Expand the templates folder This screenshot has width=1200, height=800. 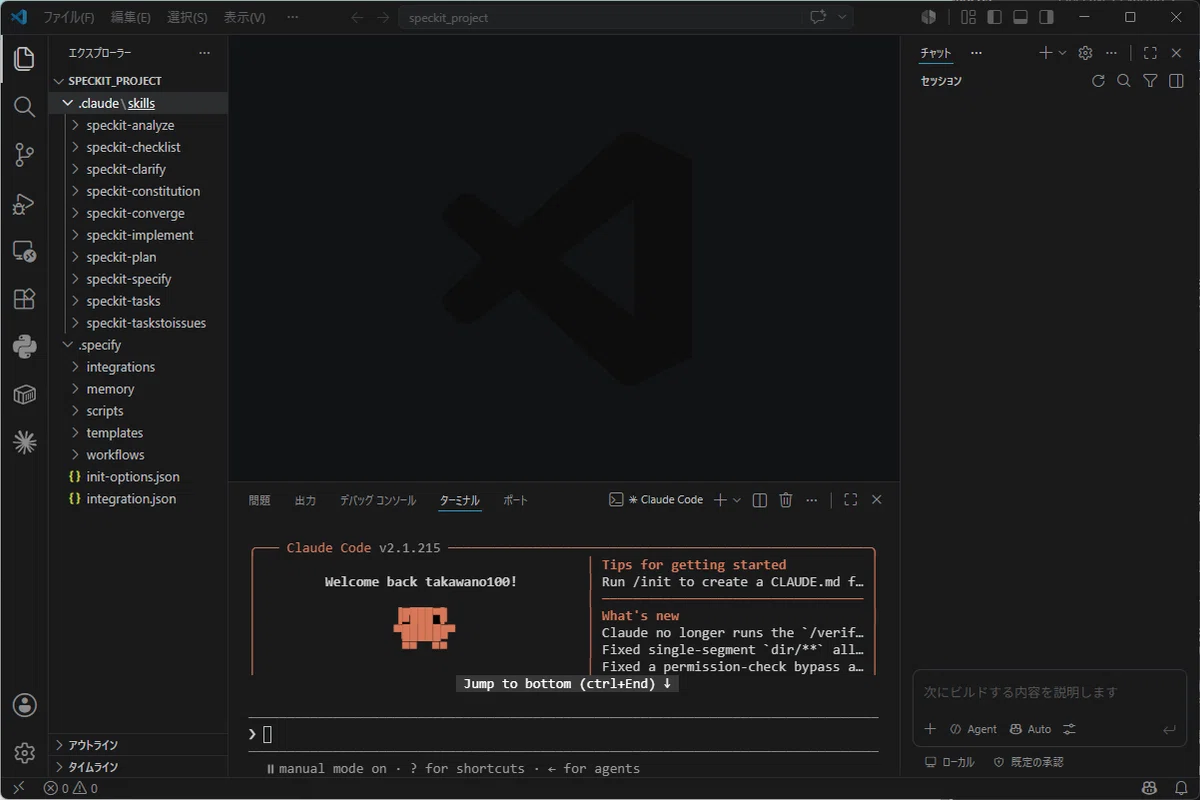pos(138,433)
